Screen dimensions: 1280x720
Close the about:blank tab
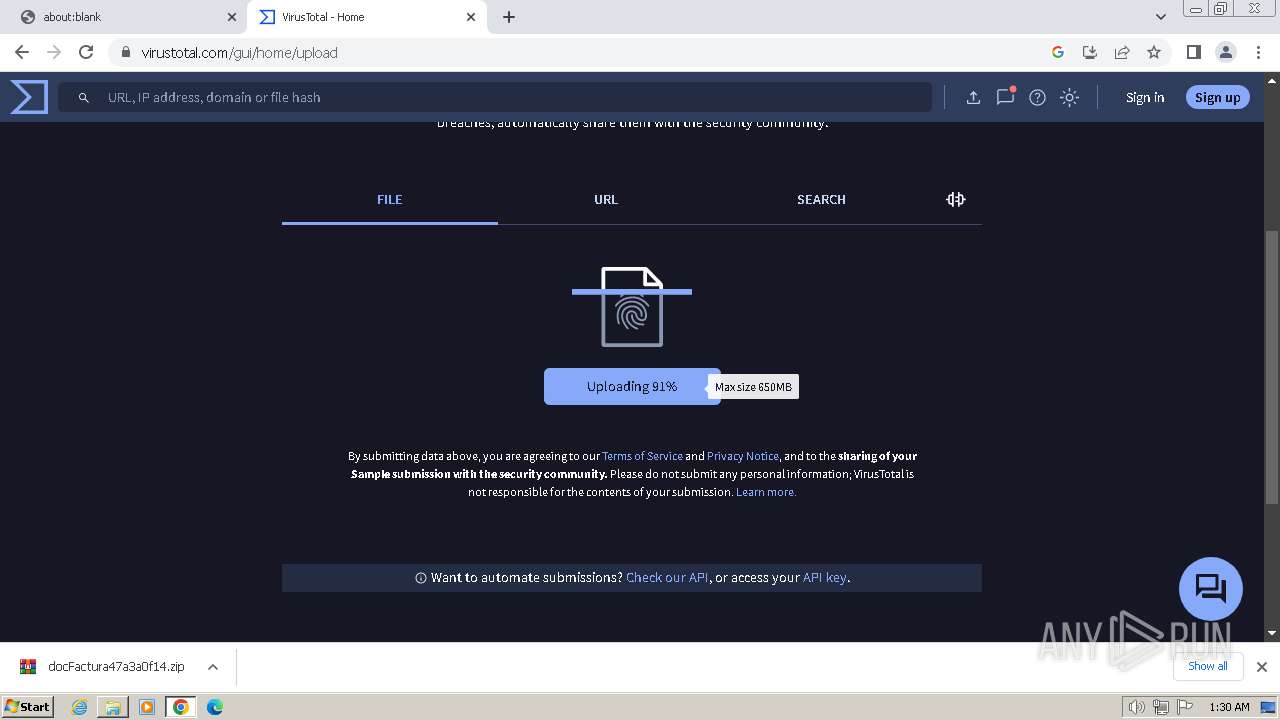tap(232, 17)
